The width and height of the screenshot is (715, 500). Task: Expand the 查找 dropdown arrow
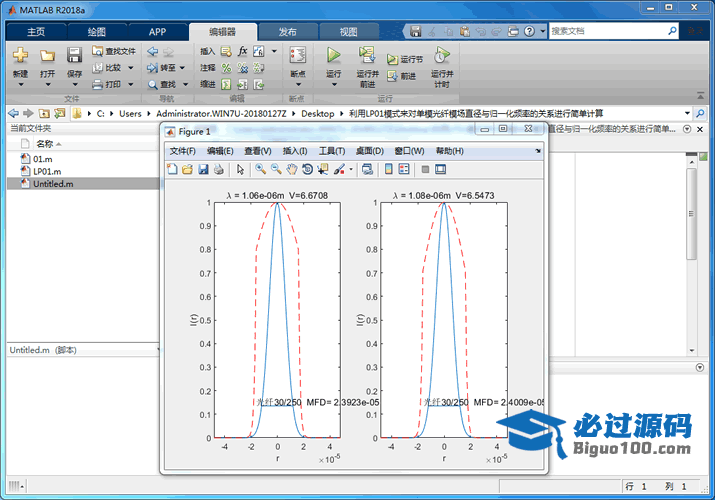[x=186, y=84]
